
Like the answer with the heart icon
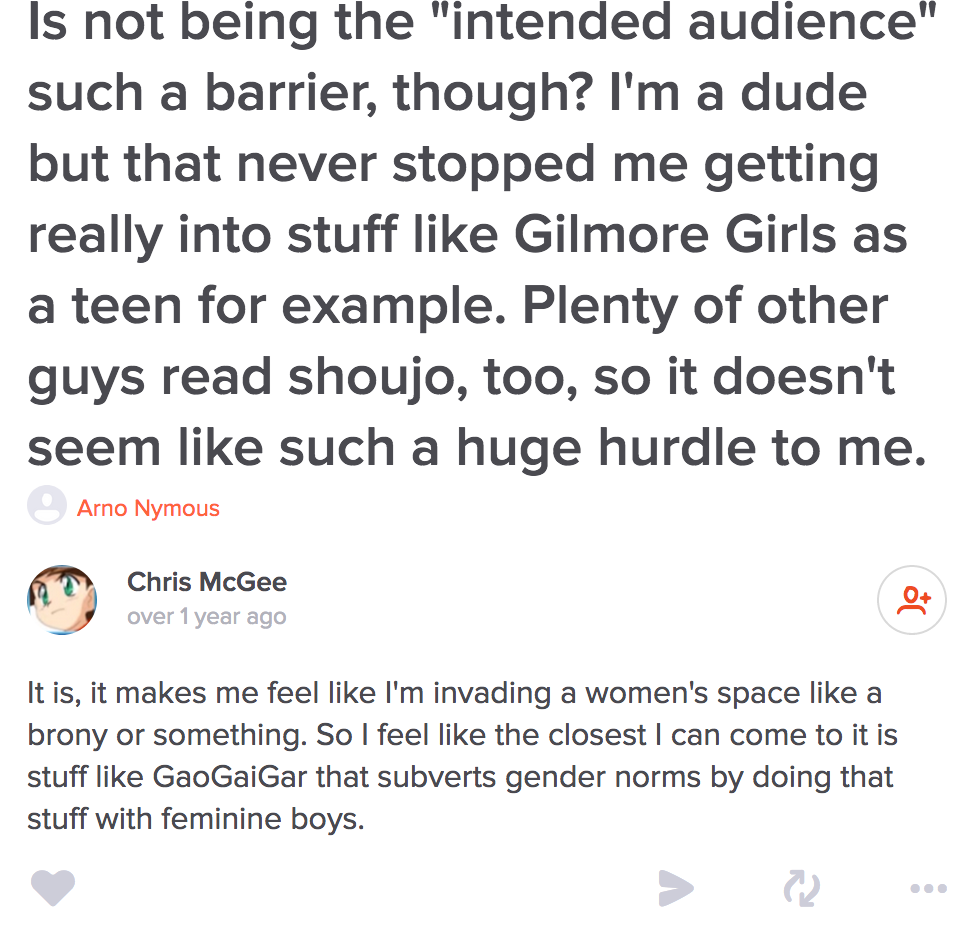coord(53,887)
